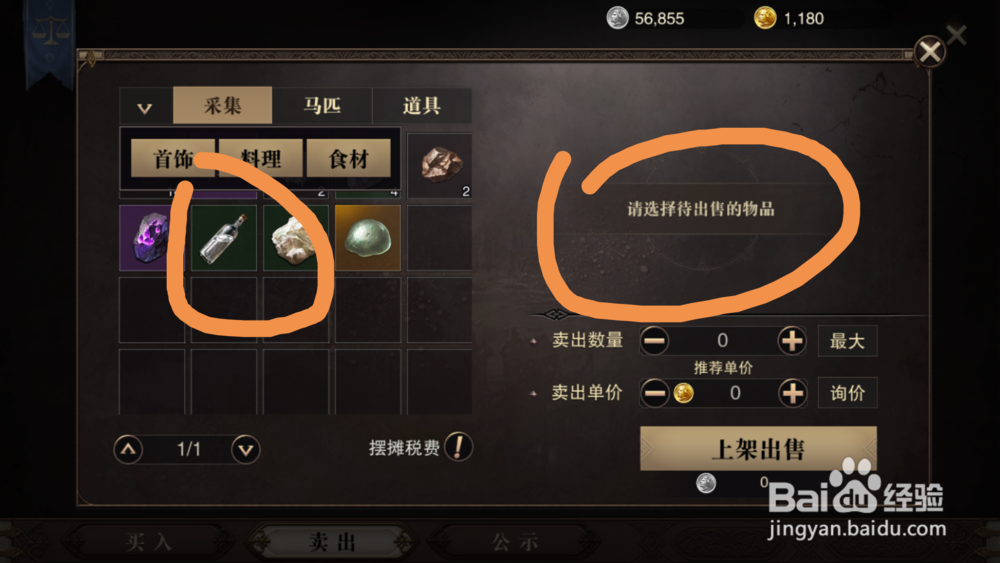Select the glass bottle item

[x=224, y=238]
